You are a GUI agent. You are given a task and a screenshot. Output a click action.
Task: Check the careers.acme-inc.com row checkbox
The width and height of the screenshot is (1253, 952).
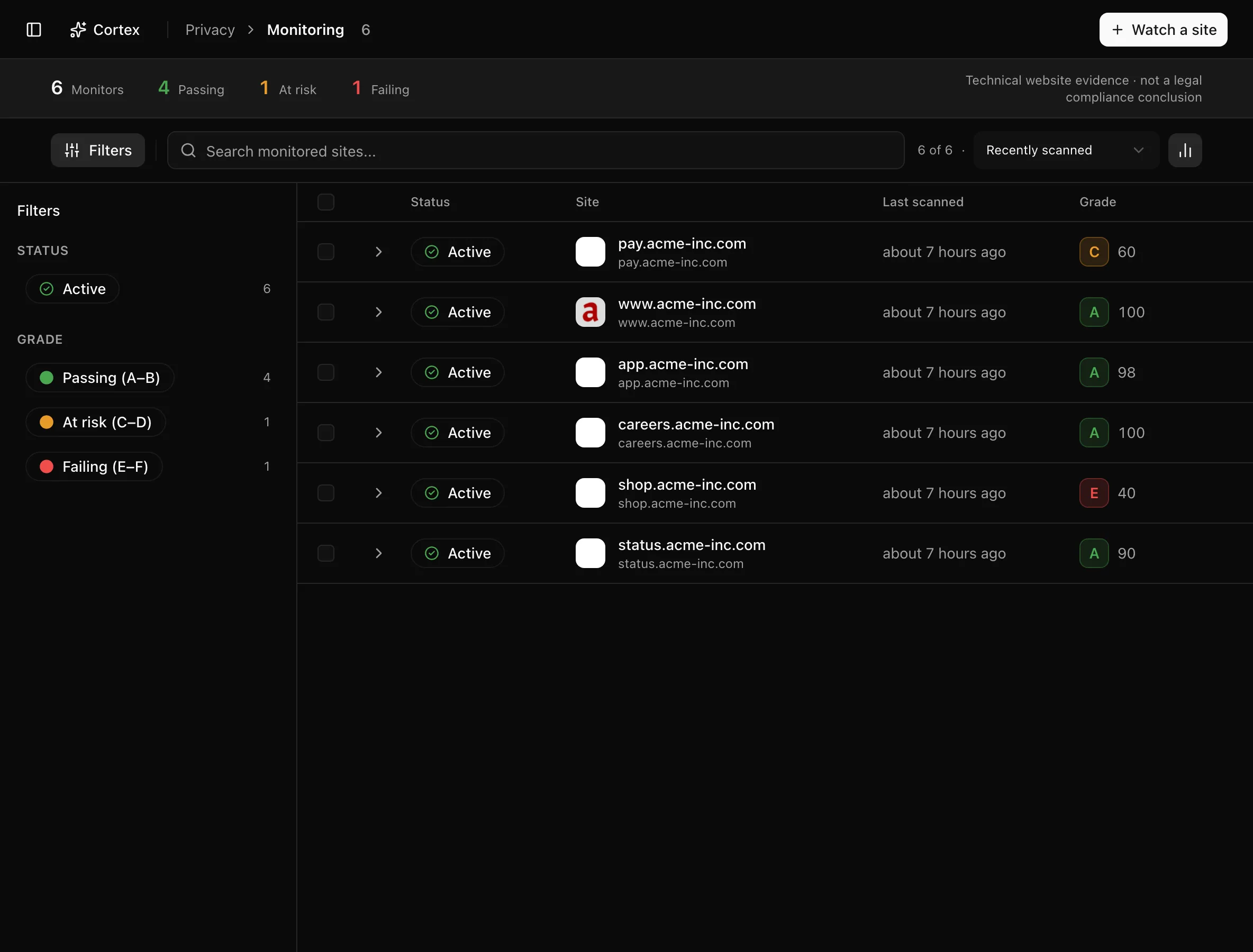[326, 433]
